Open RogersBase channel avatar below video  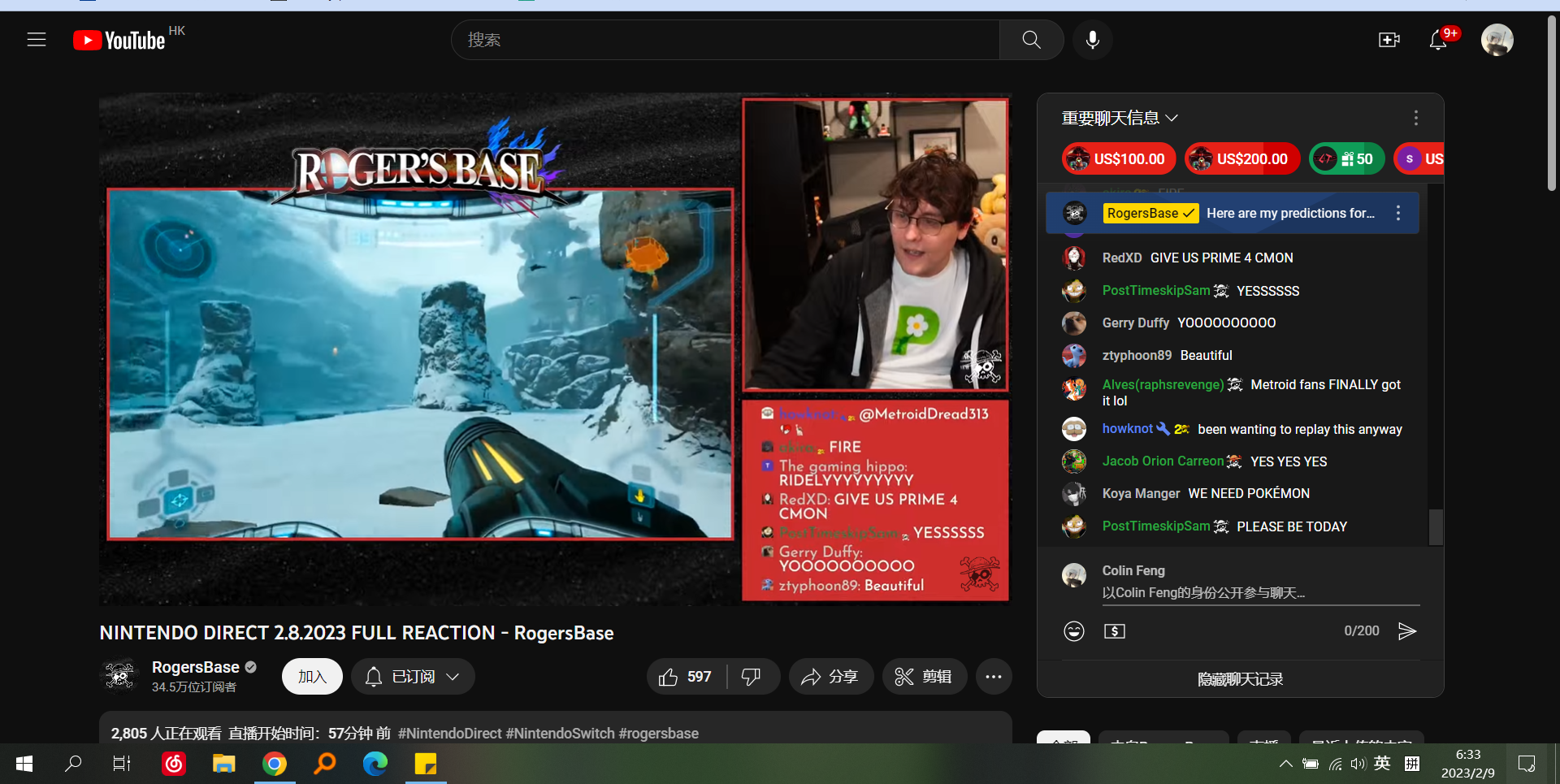[x=119, y=676]
